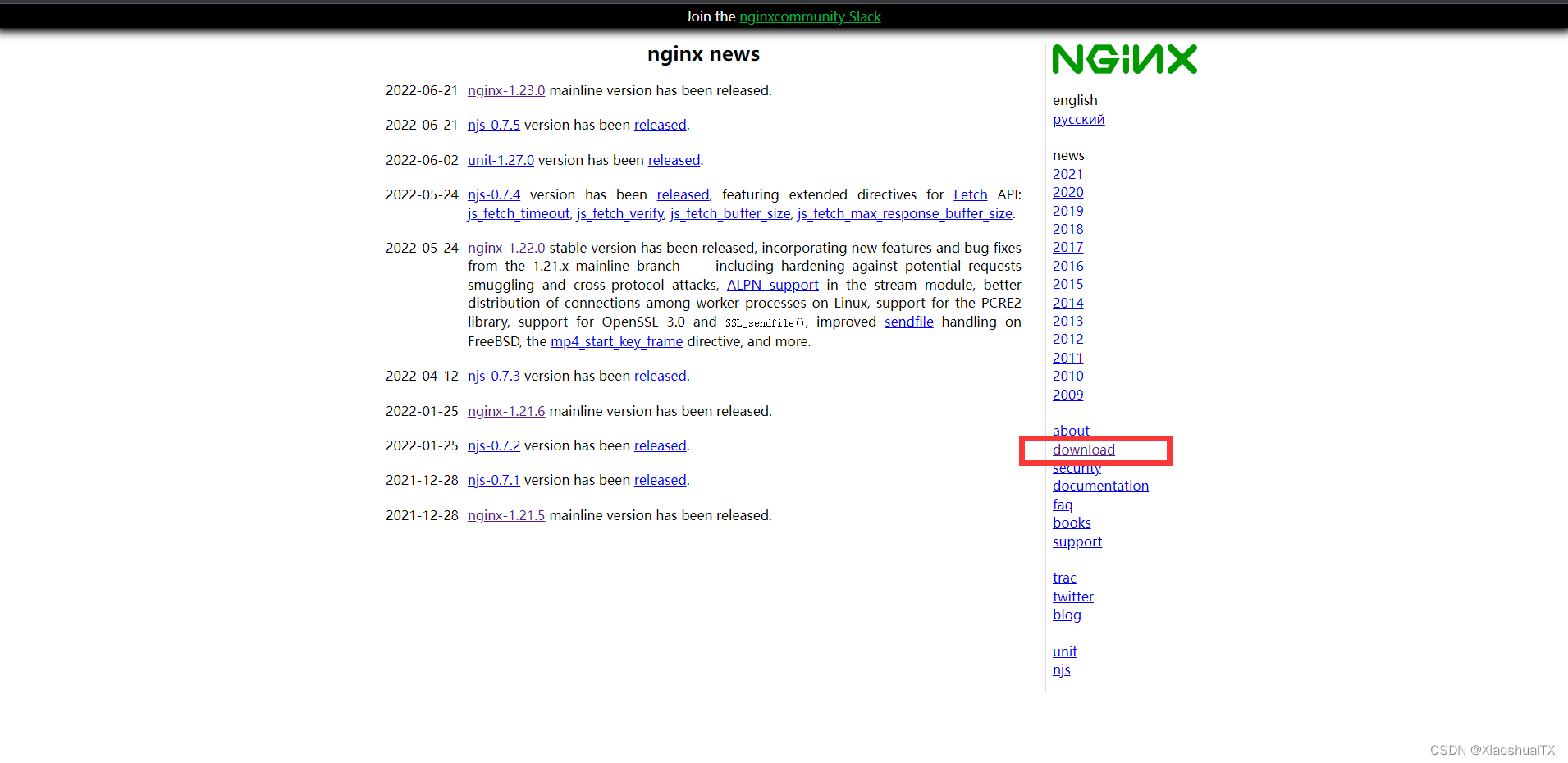Open released link for njs-0.7.2
The width and height of the screenshot is (1568, 763).
[661, 445]
